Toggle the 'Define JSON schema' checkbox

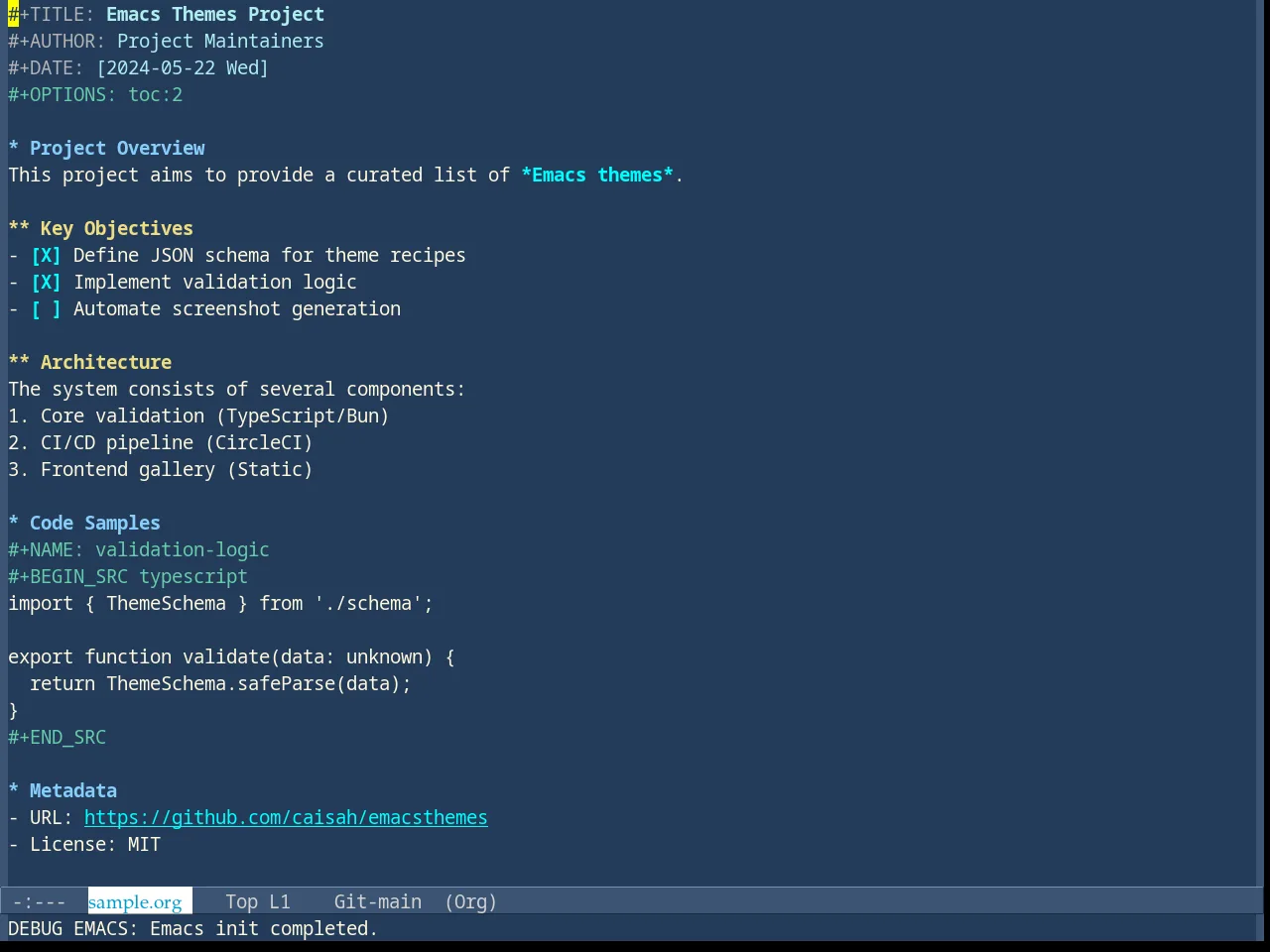[46, 256]
